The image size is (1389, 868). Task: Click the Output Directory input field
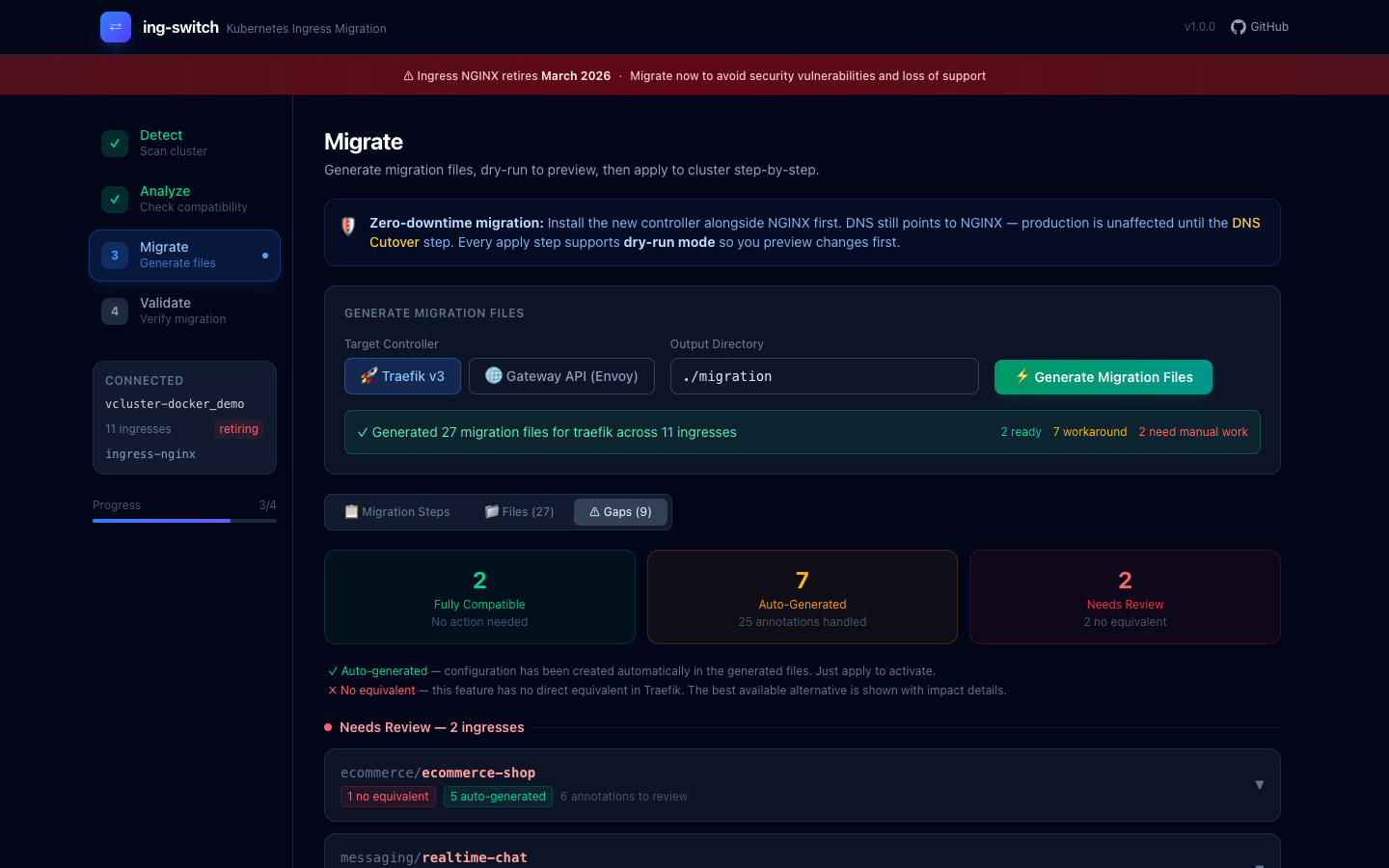[x=825, y=376]
